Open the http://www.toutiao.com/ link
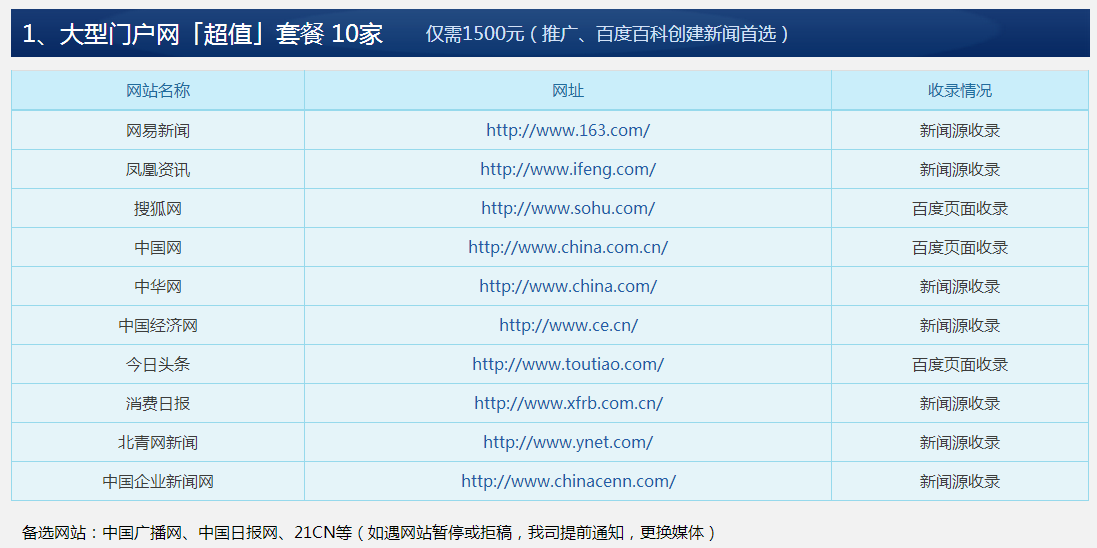This screenshot has width=1097, height=548. (x=568, y=364)
